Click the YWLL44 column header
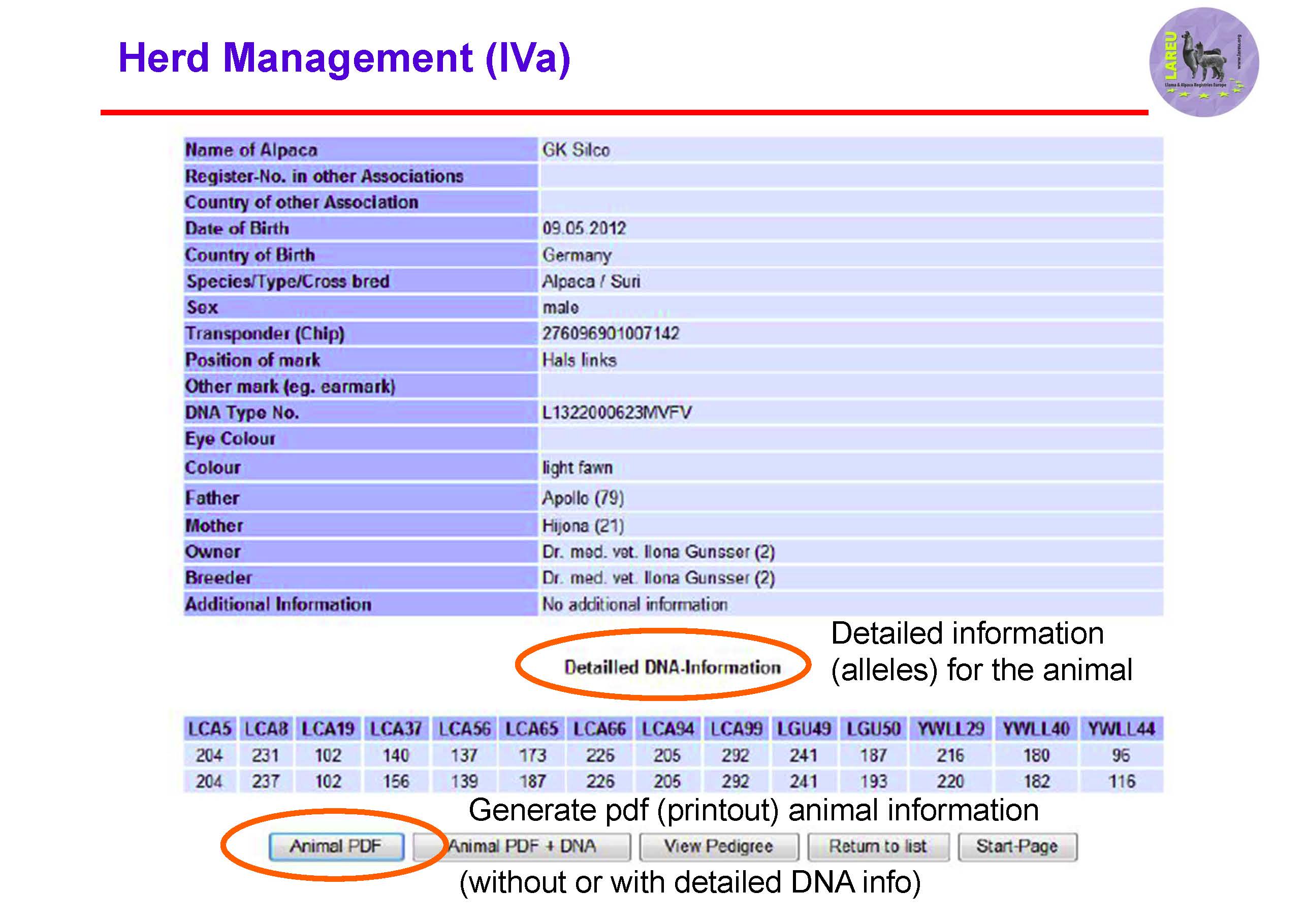The height and width of the screenshot is (924, 1307). [1122, 729]
